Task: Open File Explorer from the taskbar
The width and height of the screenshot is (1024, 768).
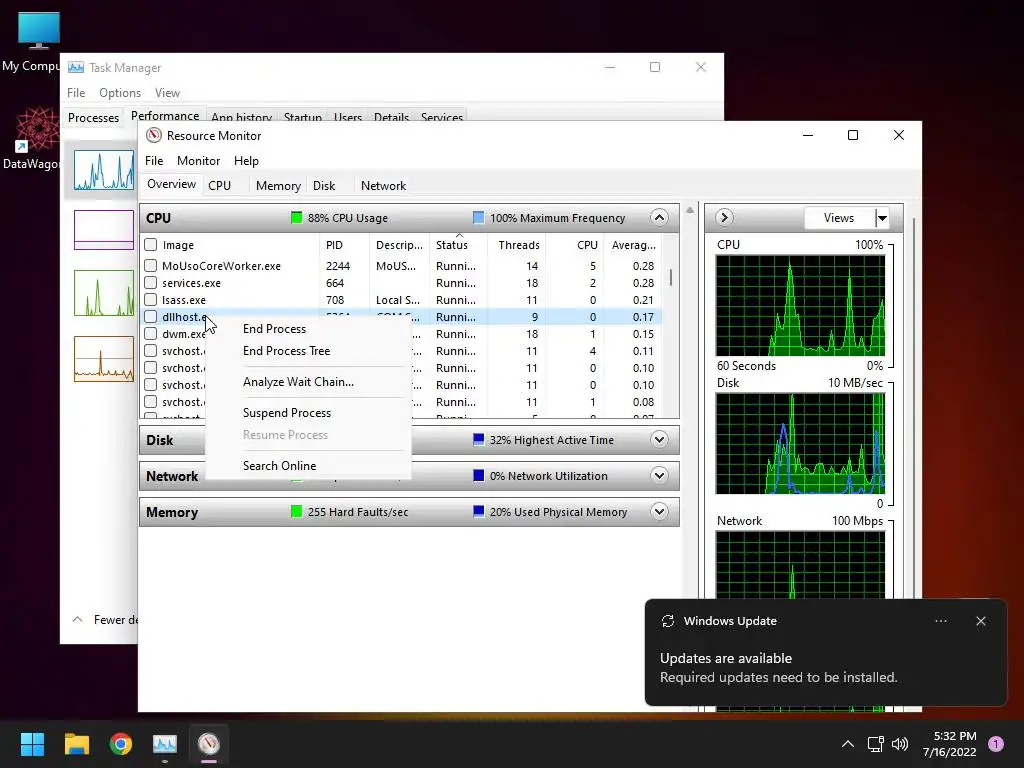Action: point(76,744)
